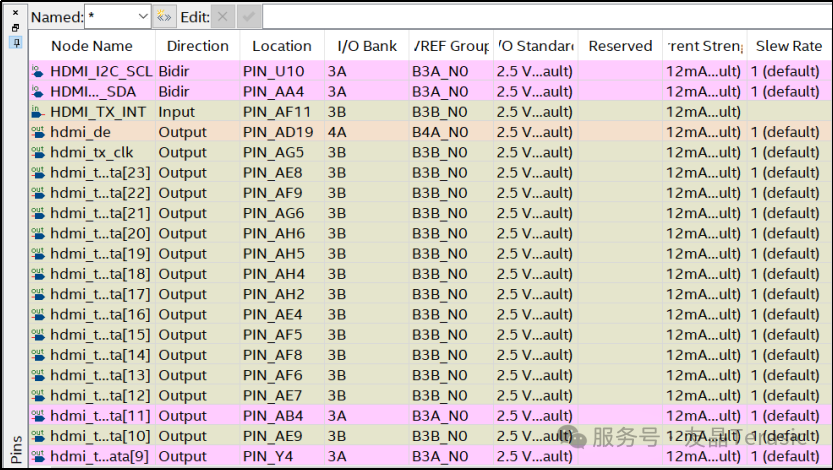This screenshot has height=470, width=833.
Task: Click output icon of hdmi_t...ta[20]
Action: 38,233
